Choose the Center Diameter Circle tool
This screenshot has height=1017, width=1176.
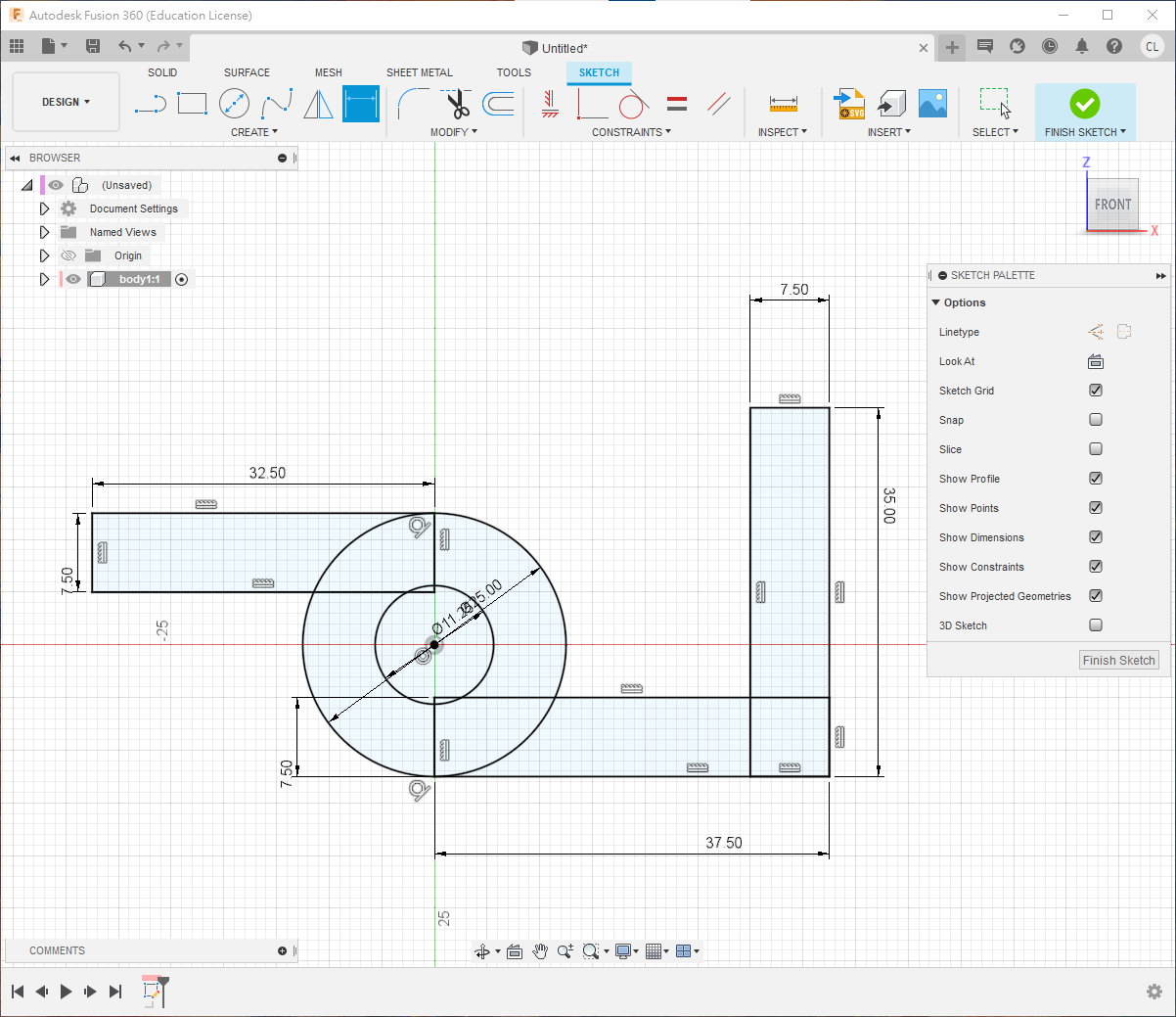pos(234,104)
